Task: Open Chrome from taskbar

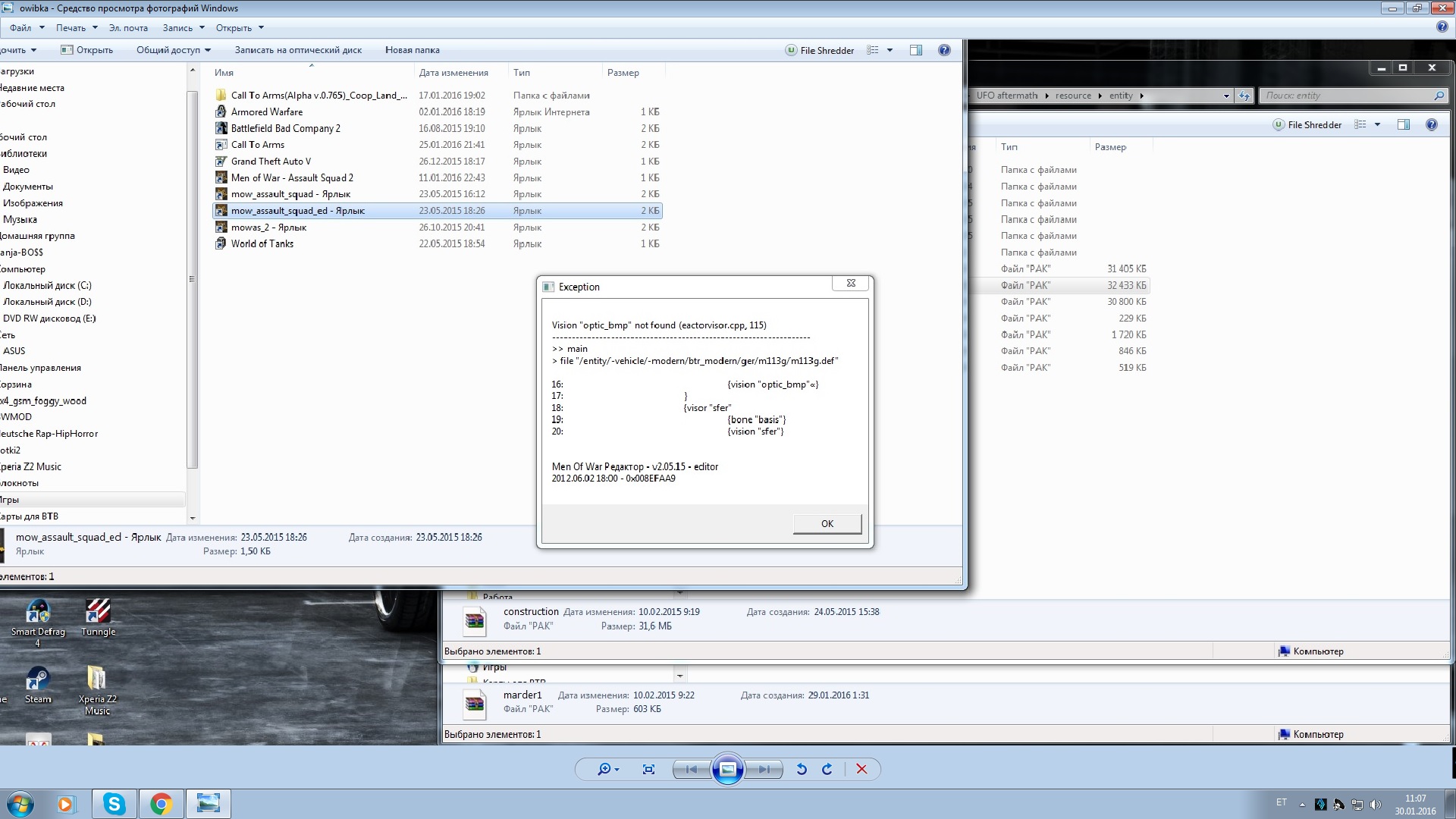Action: [x=161, y=804]
